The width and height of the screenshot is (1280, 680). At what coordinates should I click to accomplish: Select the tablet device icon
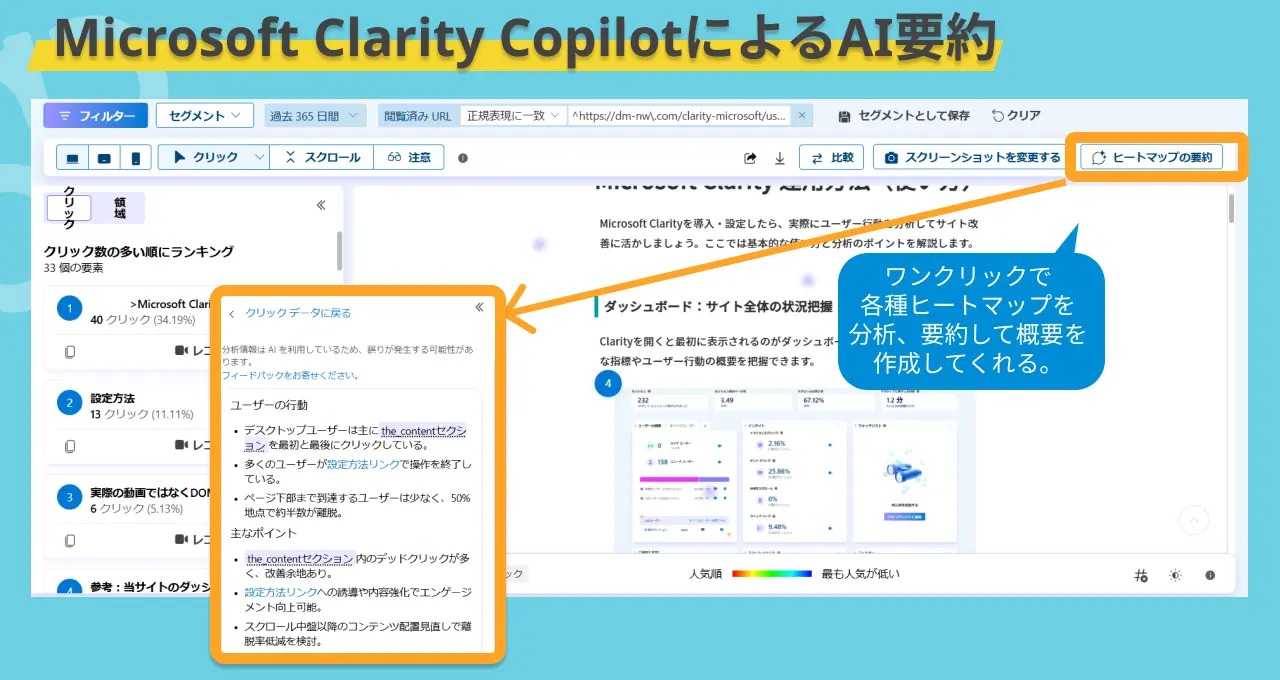(104, 158)
